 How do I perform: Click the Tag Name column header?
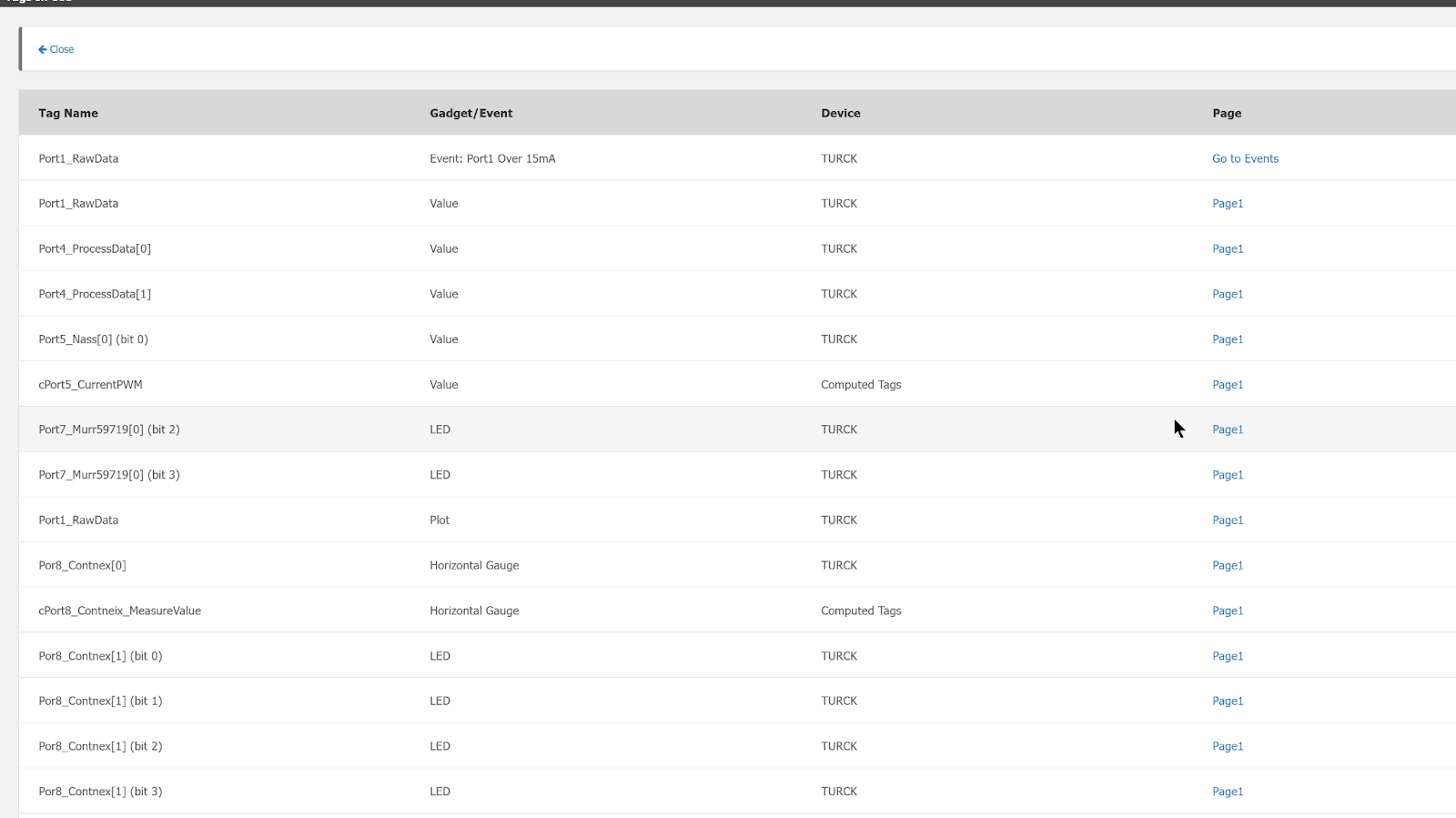coord(68,113)
